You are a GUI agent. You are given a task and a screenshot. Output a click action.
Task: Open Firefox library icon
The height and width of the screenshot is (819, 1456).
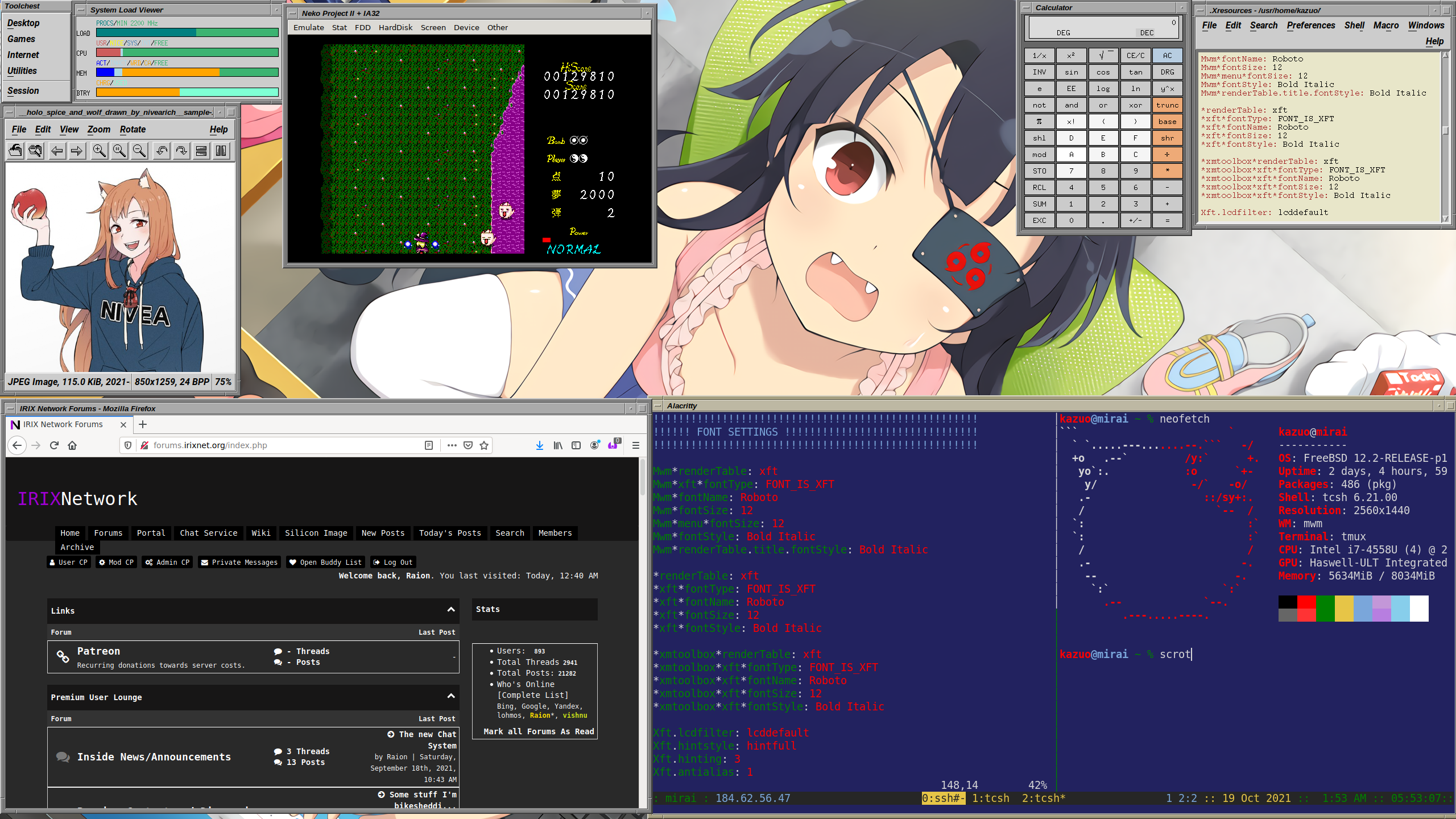558,445
